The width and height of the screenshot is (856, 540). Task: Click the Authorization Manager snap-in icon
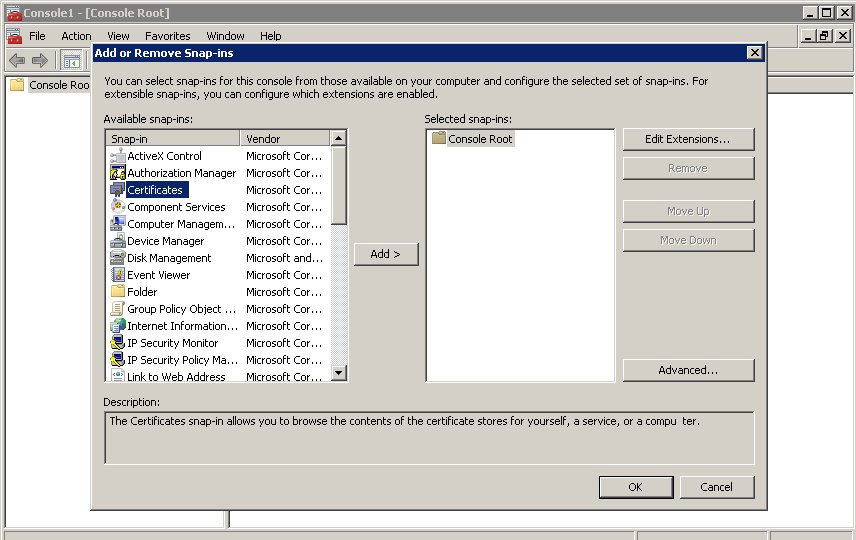[x=118, y=173]
